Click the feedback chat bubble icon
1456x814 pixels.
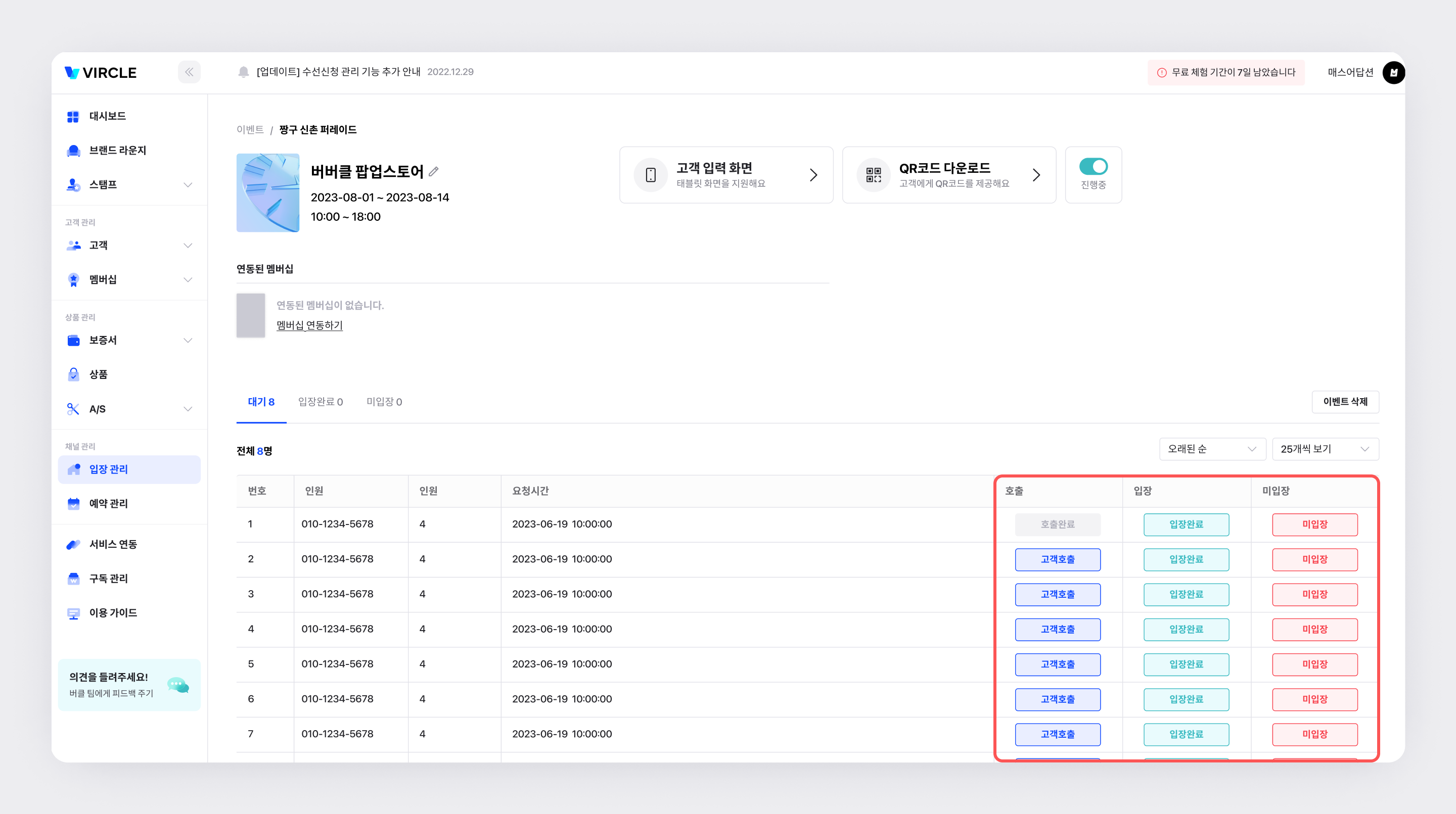tap(178, 685)
